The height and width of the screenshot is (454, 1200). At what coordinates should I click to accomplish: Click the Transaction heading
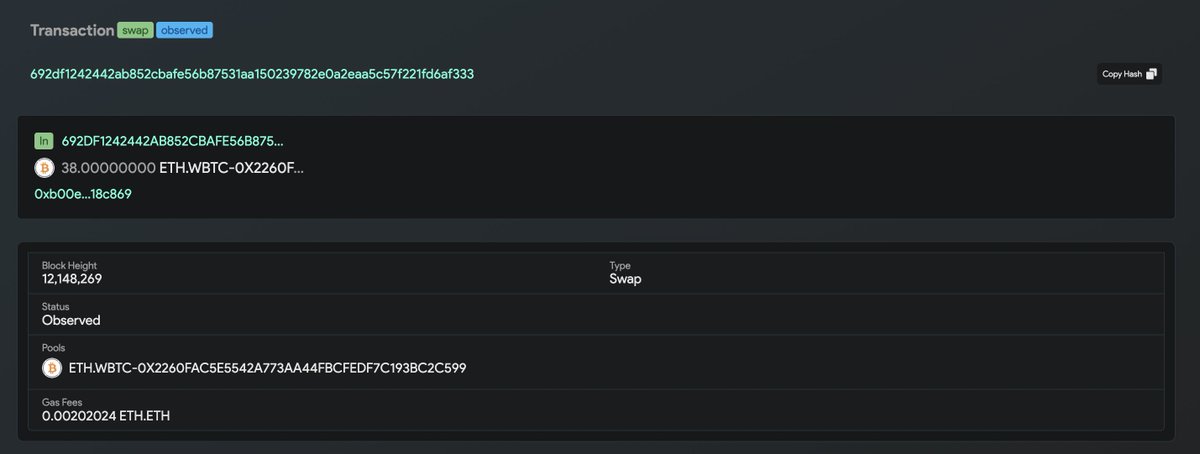tap(72, 30)
